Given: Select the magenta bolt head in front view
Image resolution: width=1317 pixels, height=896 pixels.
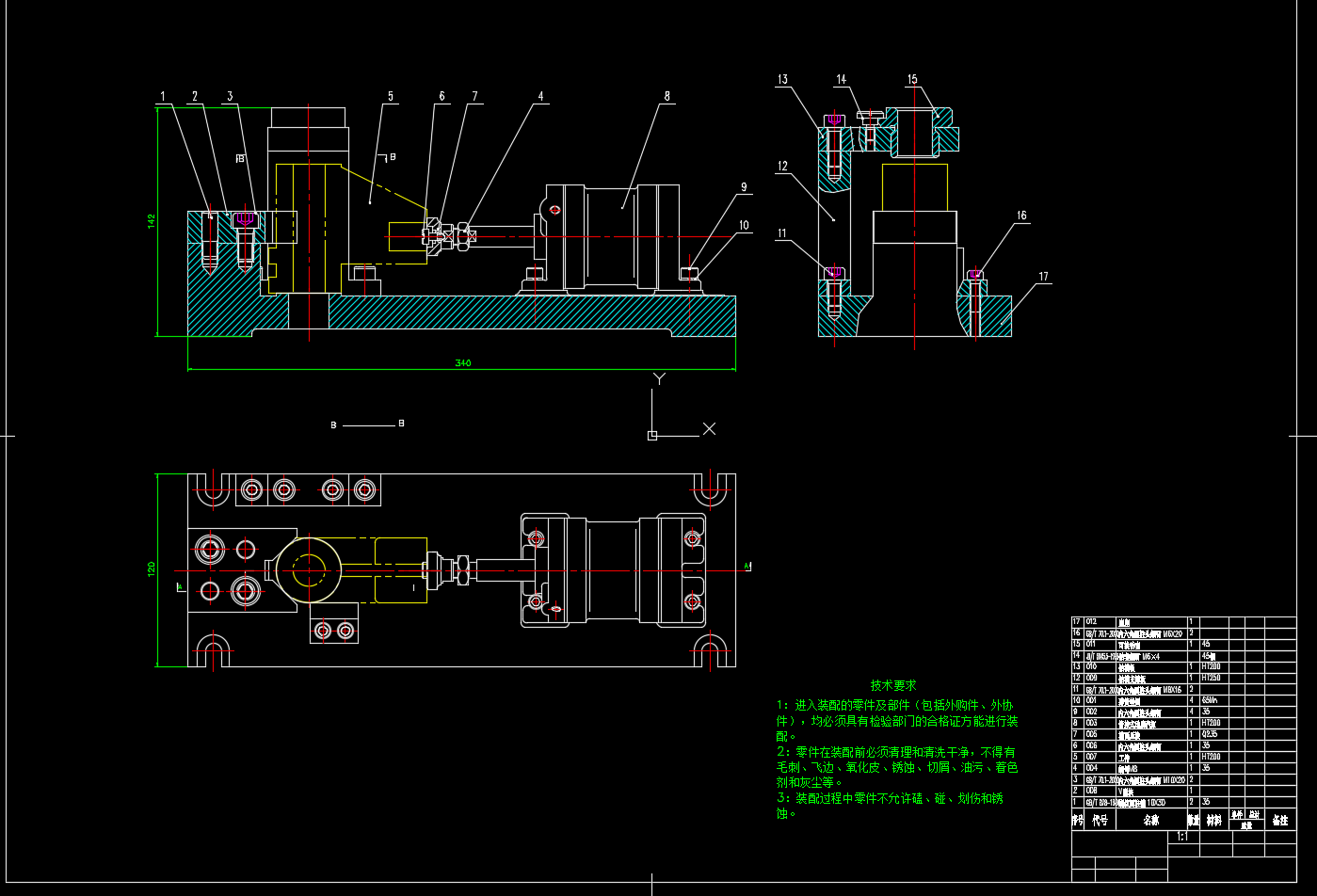Looking at the screenshot, I should tap(246, 217).
